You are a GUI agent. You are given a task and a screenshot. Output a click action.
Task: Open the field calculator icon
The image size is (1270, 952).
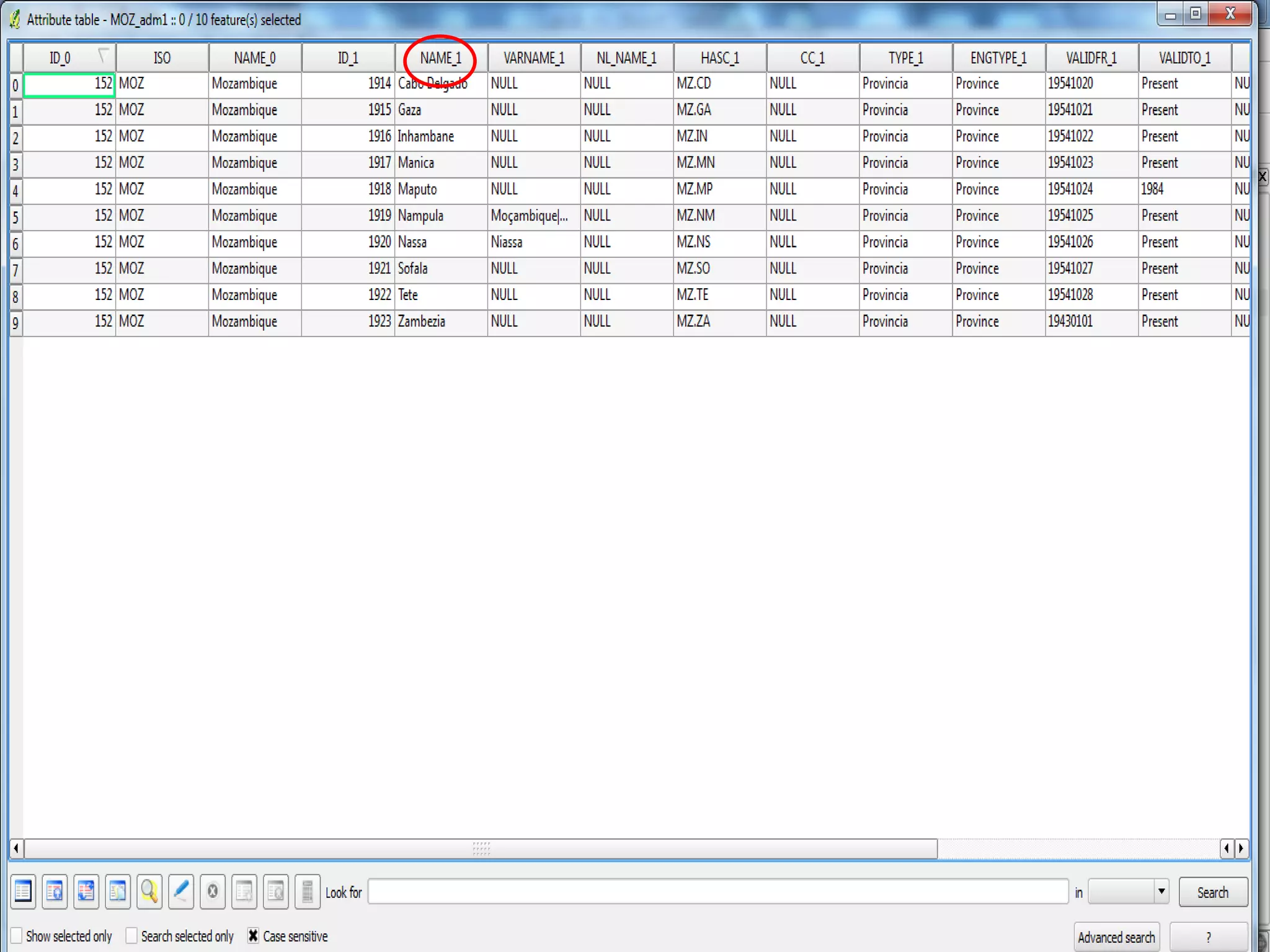tap(308, 892)
